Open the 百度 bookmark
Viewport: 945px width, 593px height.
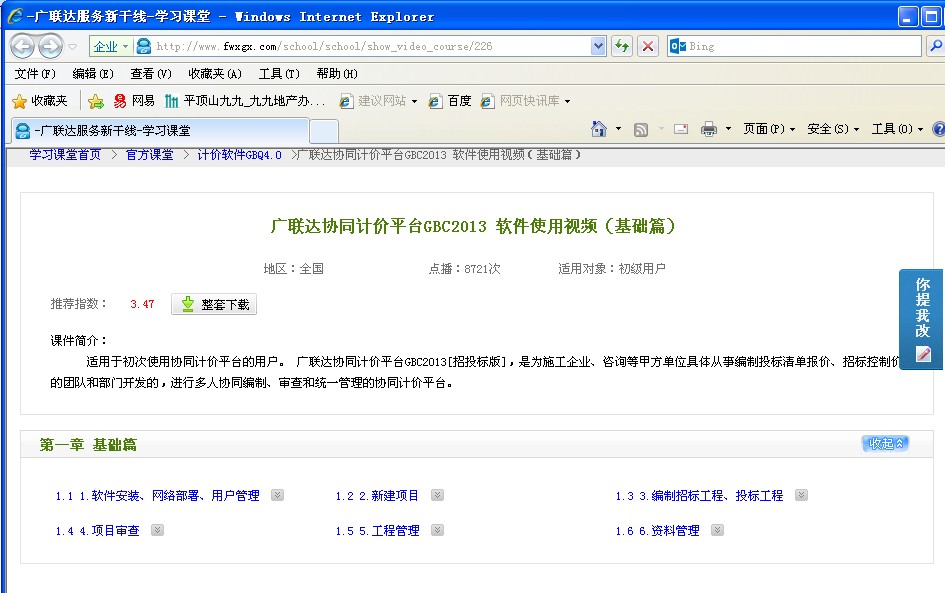[450, 101]
